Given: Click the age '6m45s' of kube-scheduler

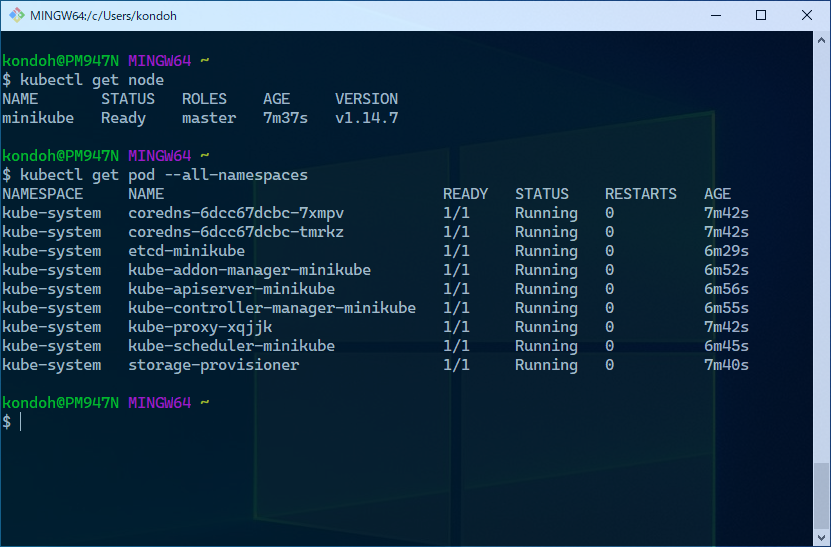Looking at the screenshot, I should pyautogui.click(x=726, y=346).
